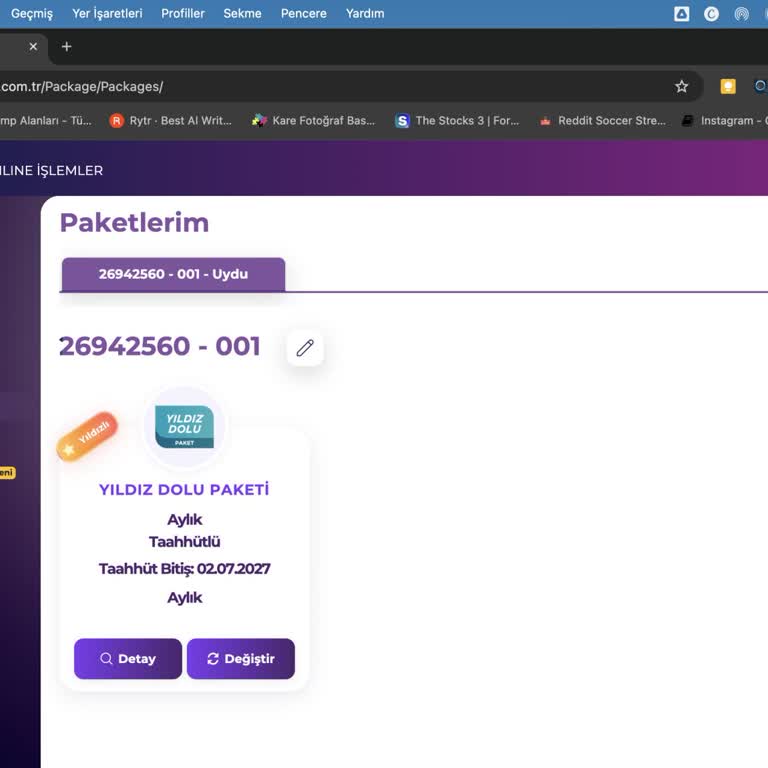Viewport: 768px width, 768px height.
Task: Open the Profiller menu
Action: [x=183, y=14]
